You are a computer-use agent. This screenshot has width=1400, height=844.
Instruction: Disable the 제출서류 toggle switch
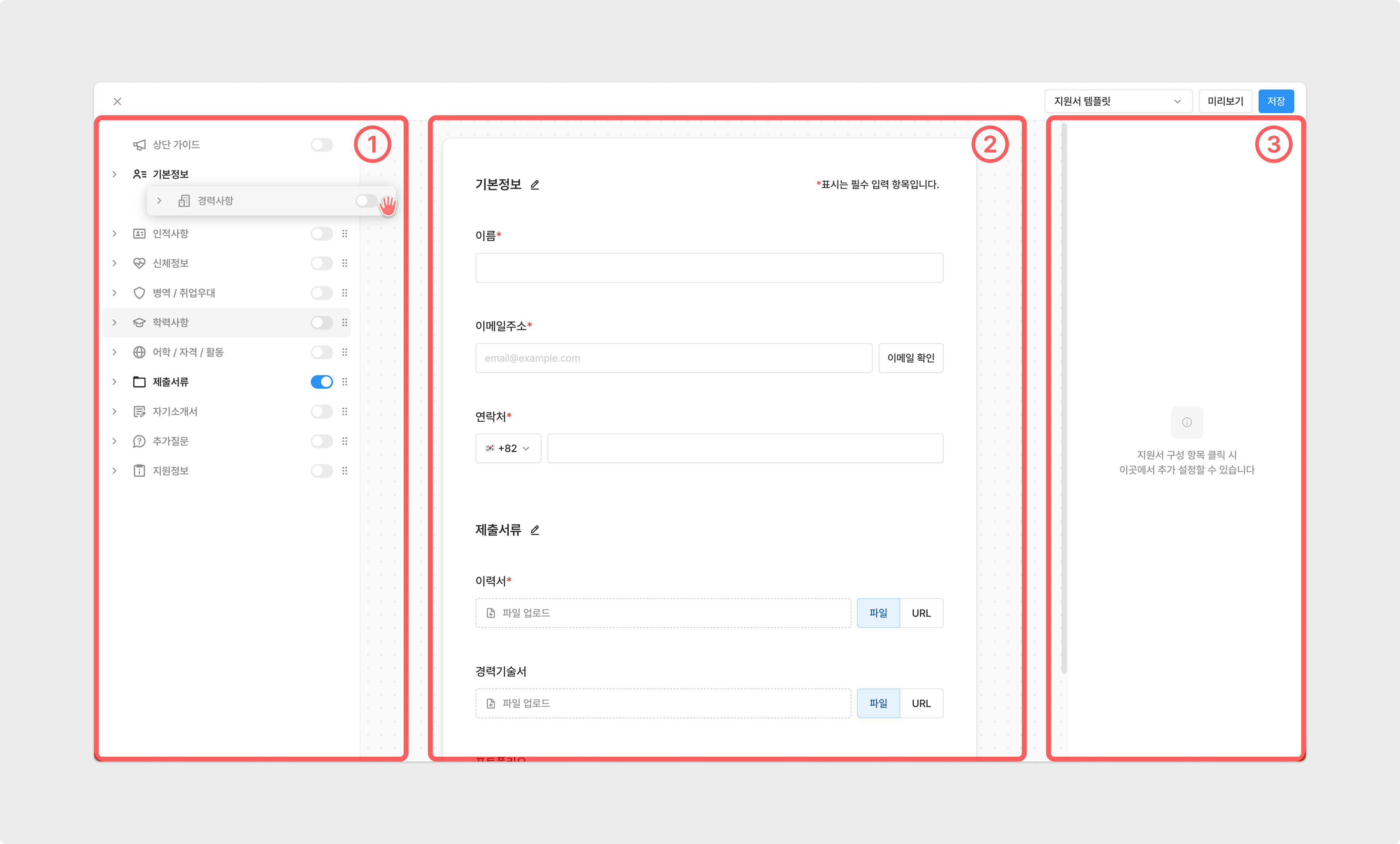[x=322, y=382]
